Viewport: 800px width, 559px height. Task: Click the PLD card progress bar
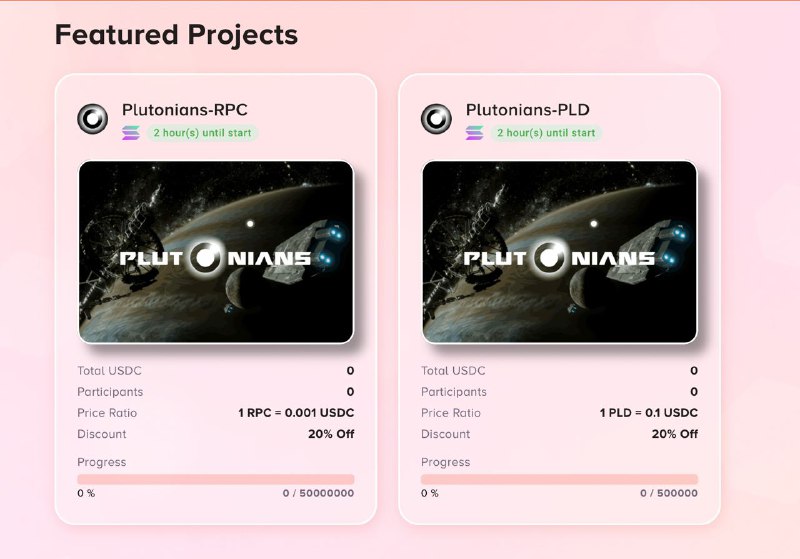point(559,479)
